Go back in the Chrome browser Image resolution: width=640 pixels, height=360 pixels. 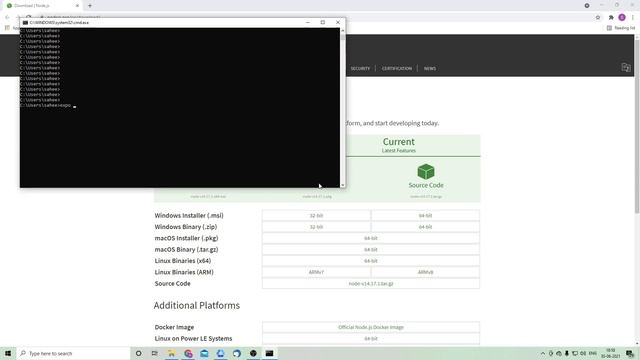tap(7, 18)
